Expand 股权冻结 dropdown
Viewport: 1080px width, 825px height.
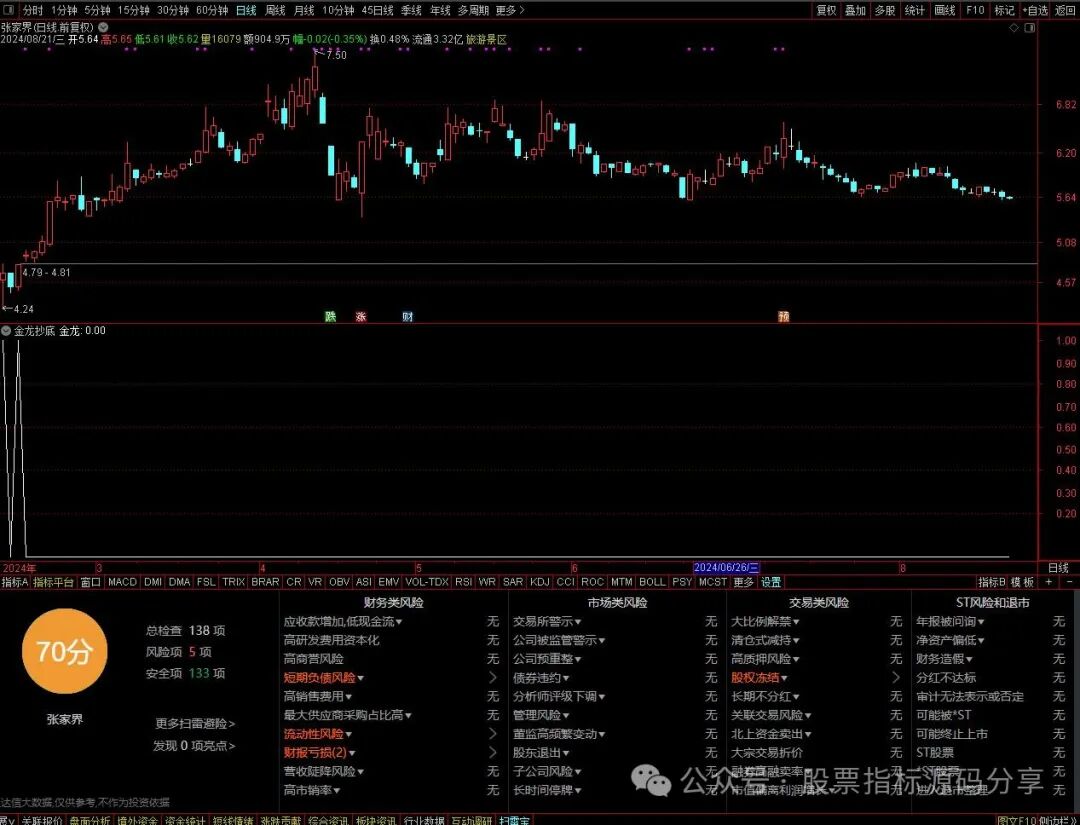(x=784, y=678)
